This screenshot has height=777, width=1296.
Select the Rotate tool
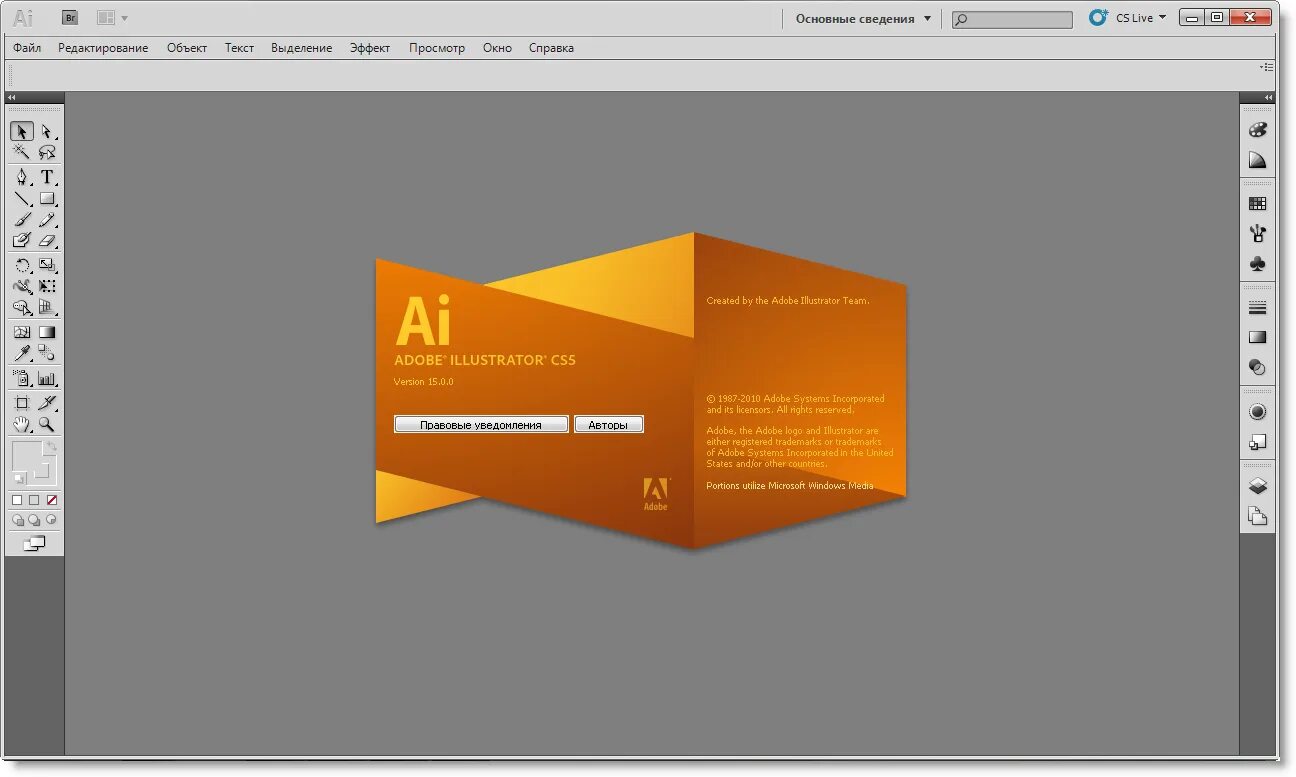(22, 265)
